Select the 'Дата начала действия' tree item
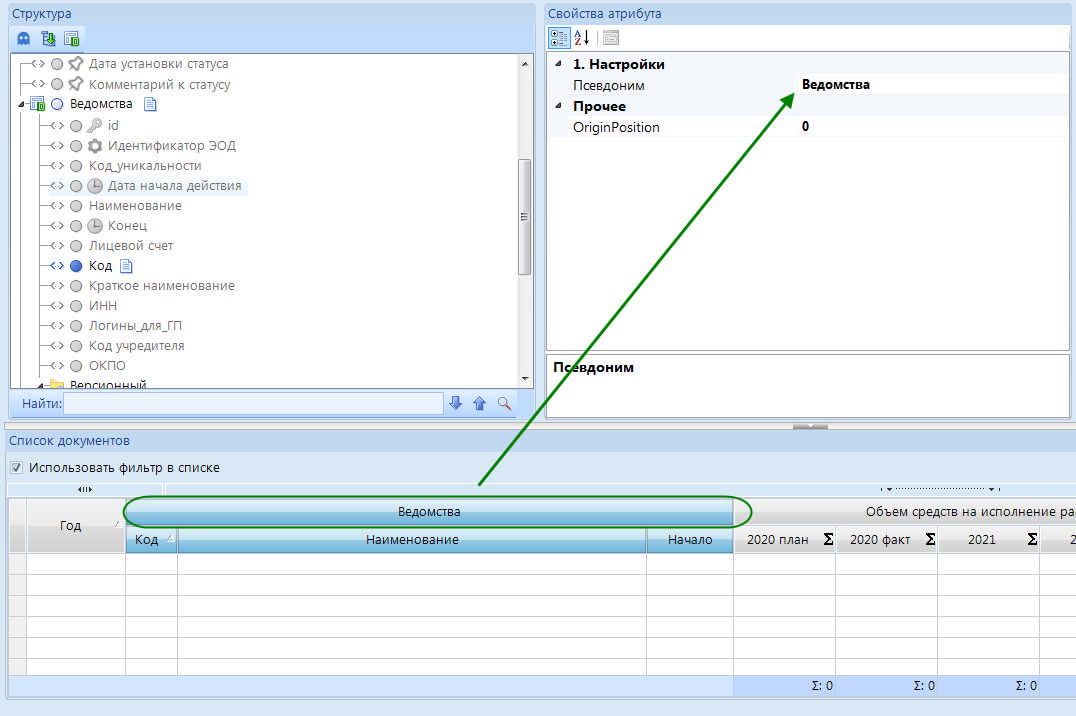This screenshot has width=1076, height=716. point(174,186)
